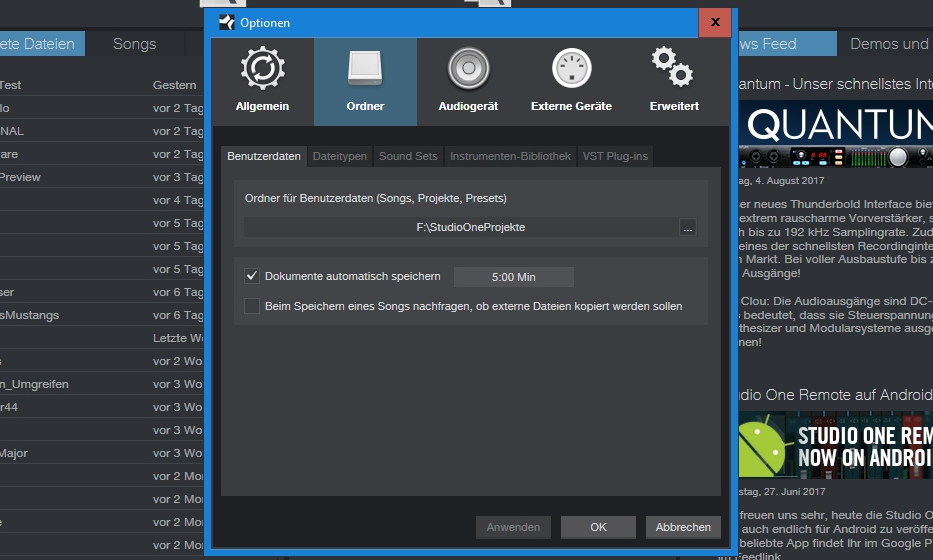Click the Gestern date entry in file list
Image resolution: width=933 pixels, height=560 pixels.
[174, 85]
